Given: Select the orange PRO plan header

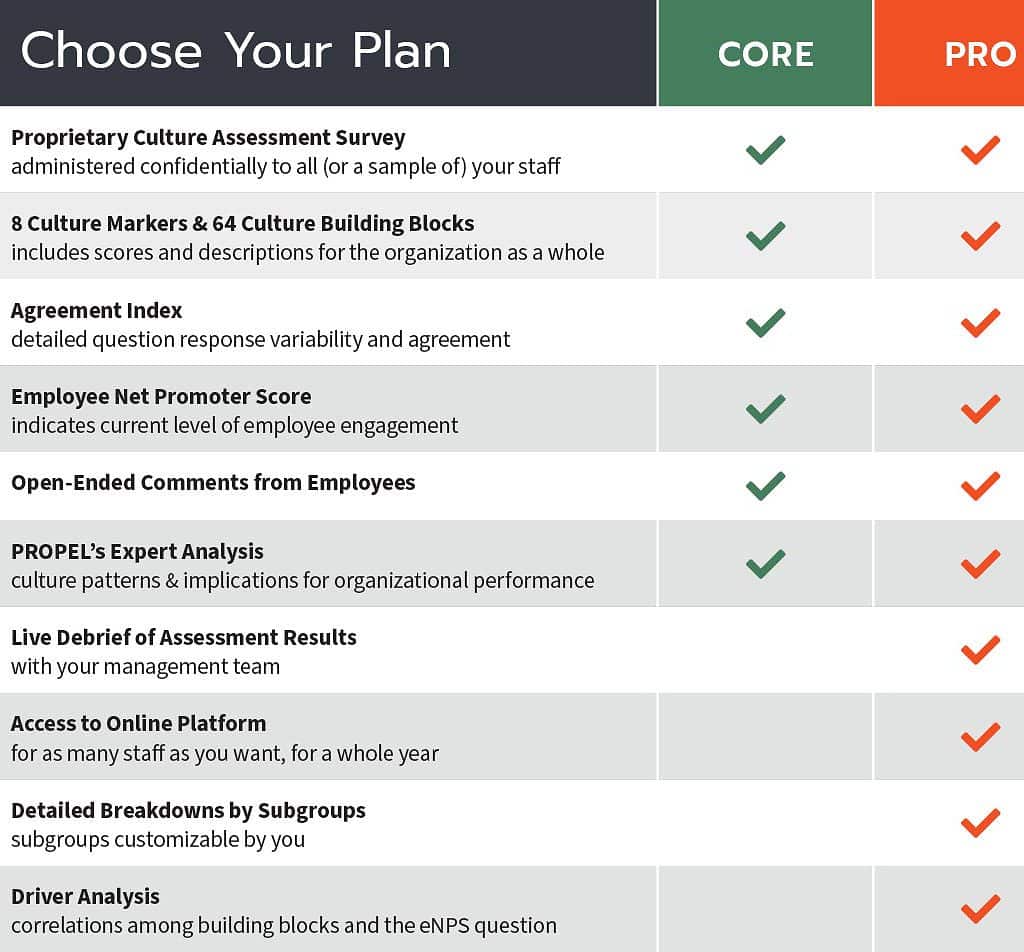Looking at the screenshot, I should [x=949, y=53].
